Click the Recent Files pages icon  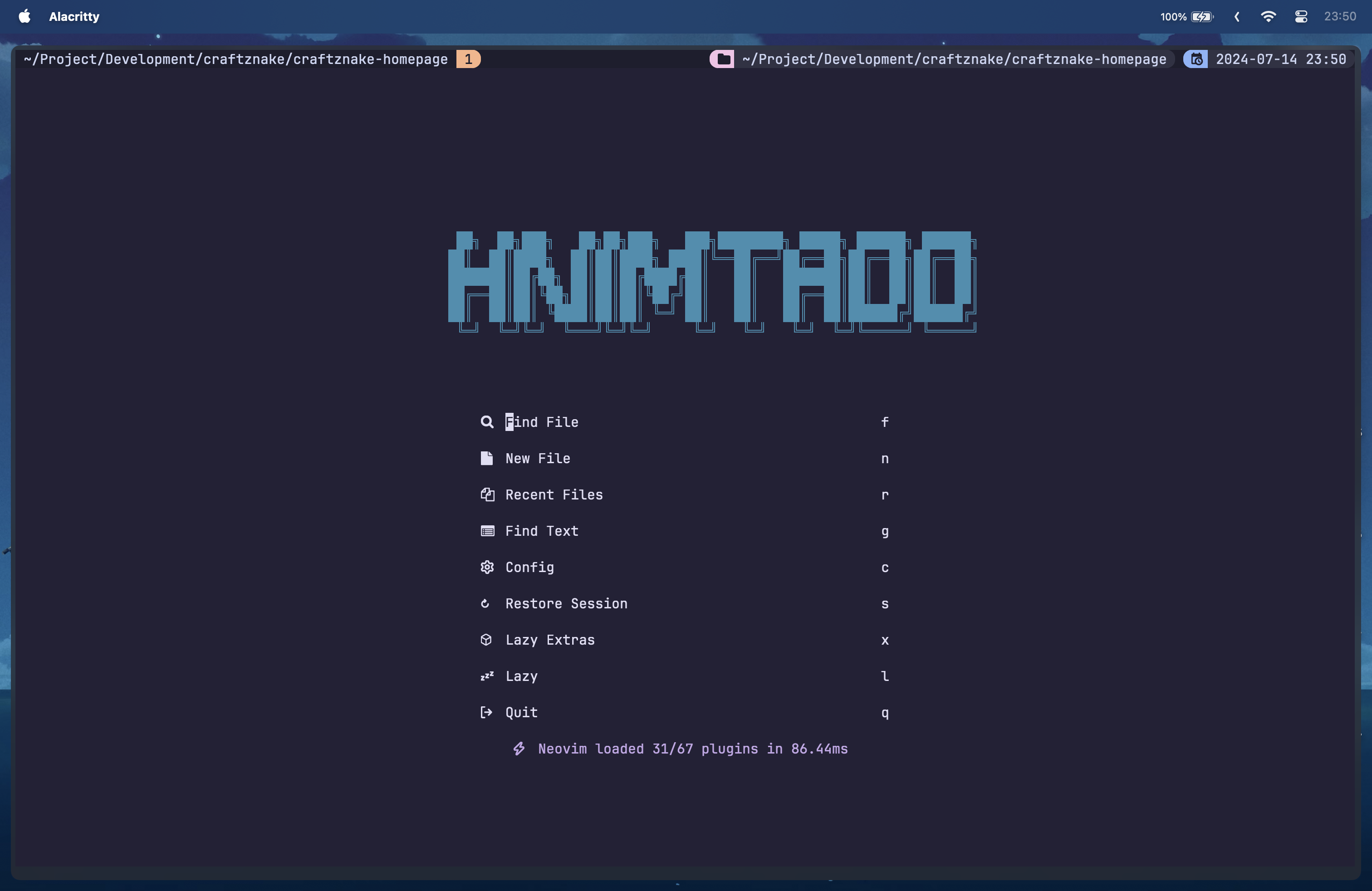pos(486,494)
